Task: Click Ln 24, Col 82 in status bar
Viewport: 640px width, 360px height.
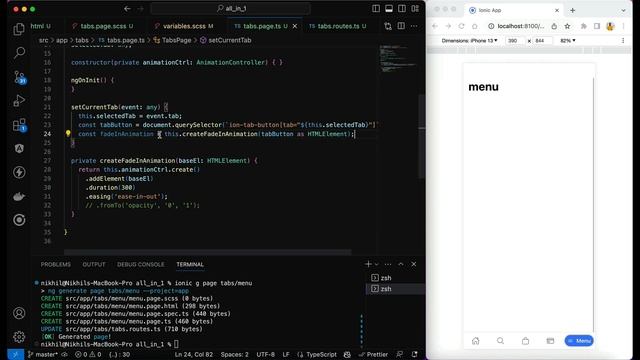Action: point(194,354)
